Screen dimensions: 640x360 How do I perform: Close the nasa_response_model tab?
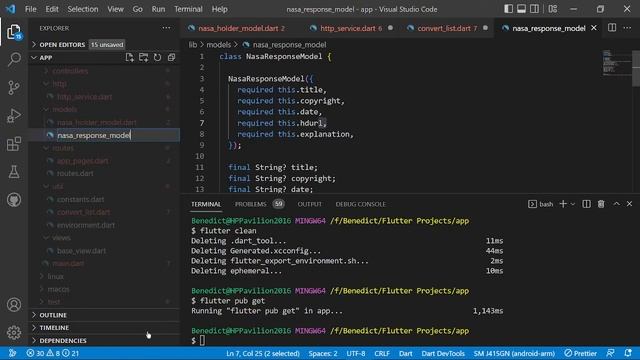click(594, 28)
